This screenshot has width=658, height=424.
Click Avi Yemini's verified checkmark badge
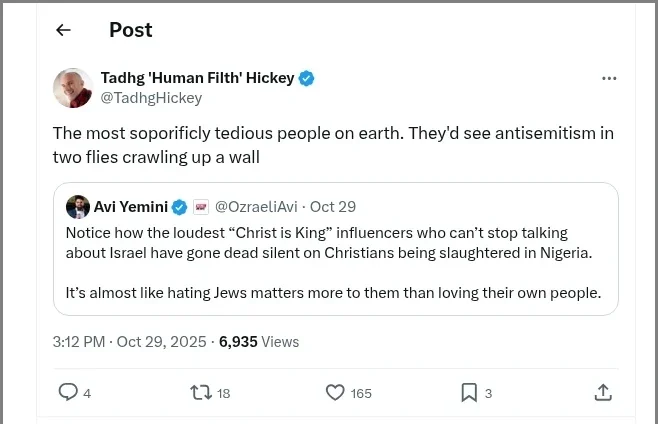click(x=179, y=207)
